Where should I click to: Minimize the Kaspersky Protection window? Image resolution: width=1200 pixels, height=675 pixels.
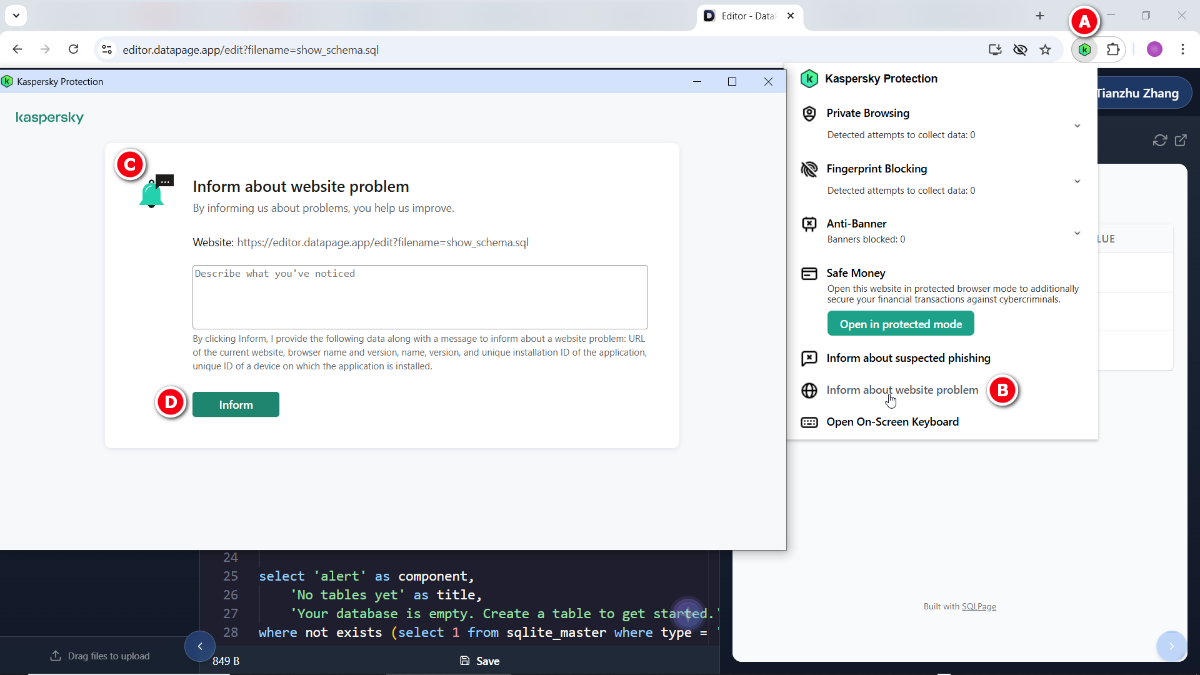coord(696,82)
